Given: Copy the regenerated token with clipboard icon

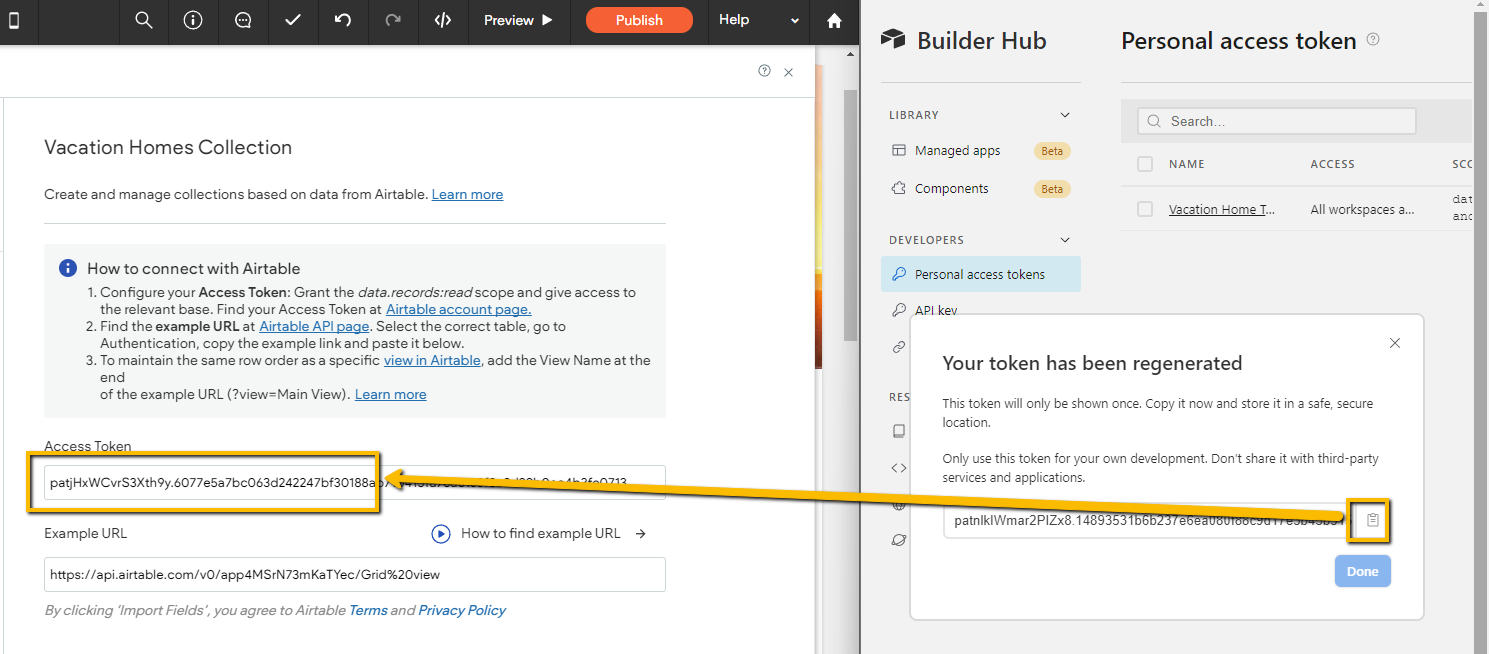Looking at the screenshot, I should [x=1370, y=520].
